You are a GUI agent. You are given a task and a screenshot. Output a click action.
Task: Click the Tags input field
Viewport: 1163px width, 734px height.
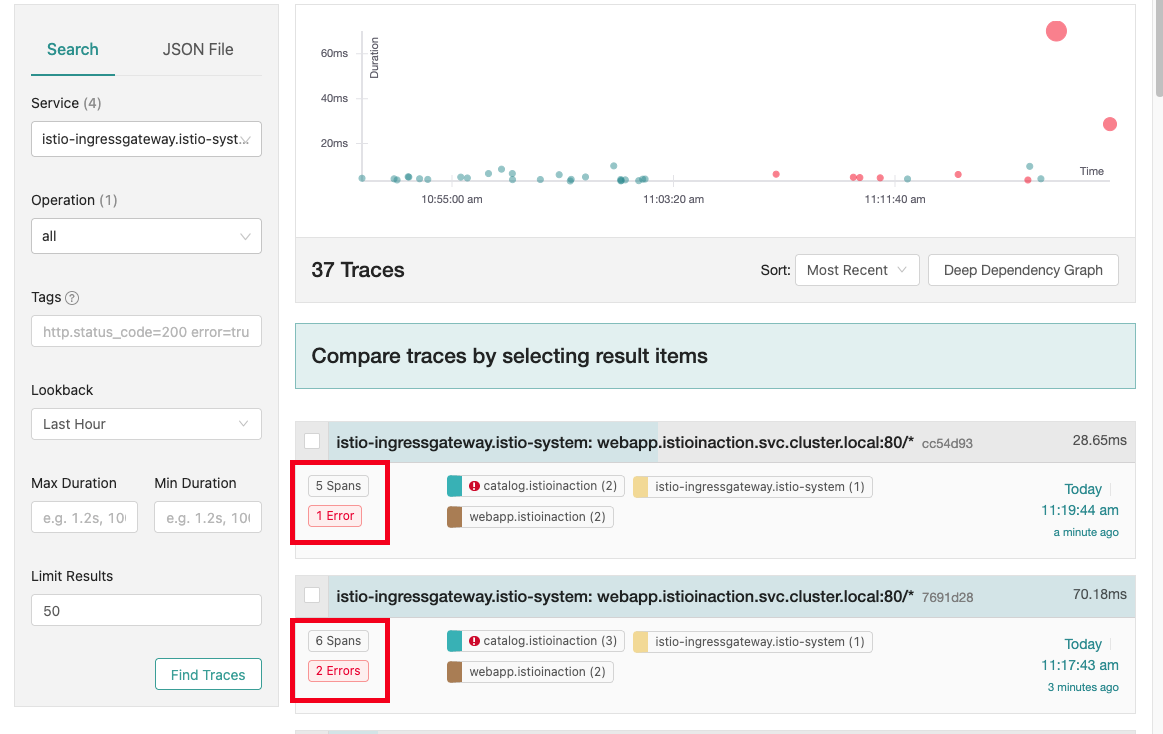[x=146, y=331]
